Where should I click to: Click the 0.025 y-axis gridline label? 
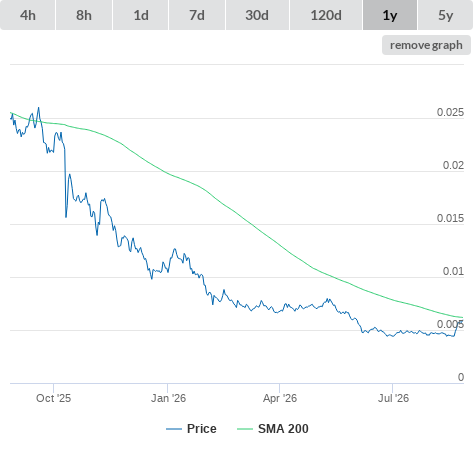tap(450, 112)
